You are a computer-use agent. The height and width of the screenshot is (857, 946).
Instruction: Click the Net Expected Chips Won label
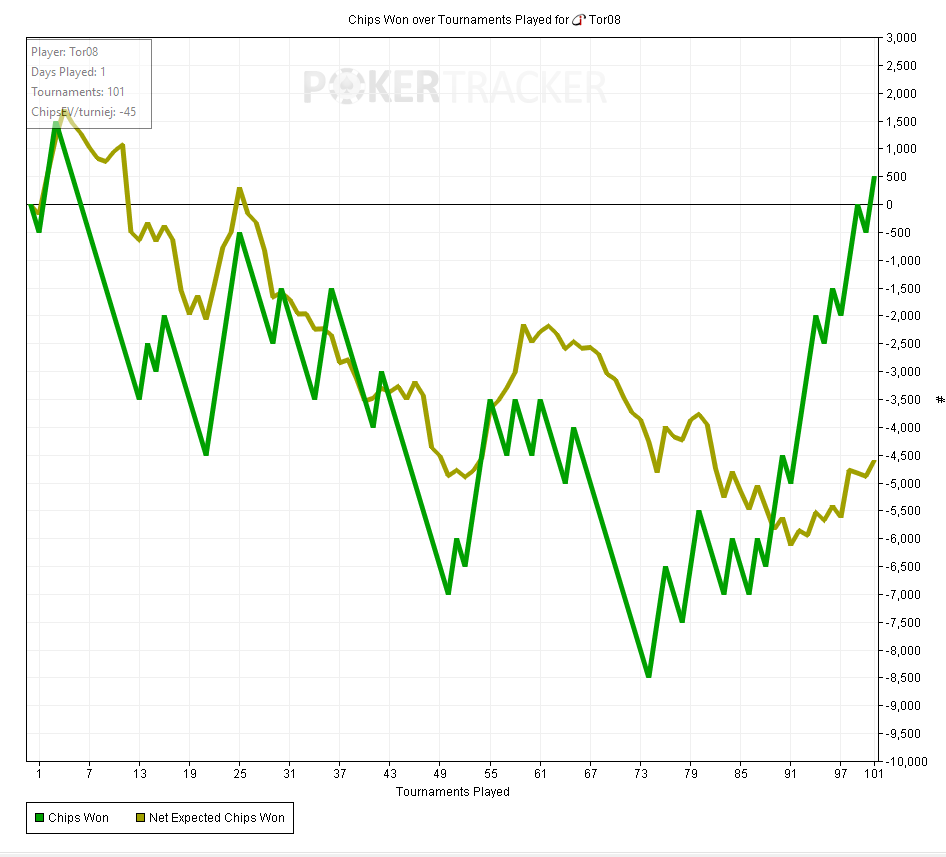pos(217,818)
